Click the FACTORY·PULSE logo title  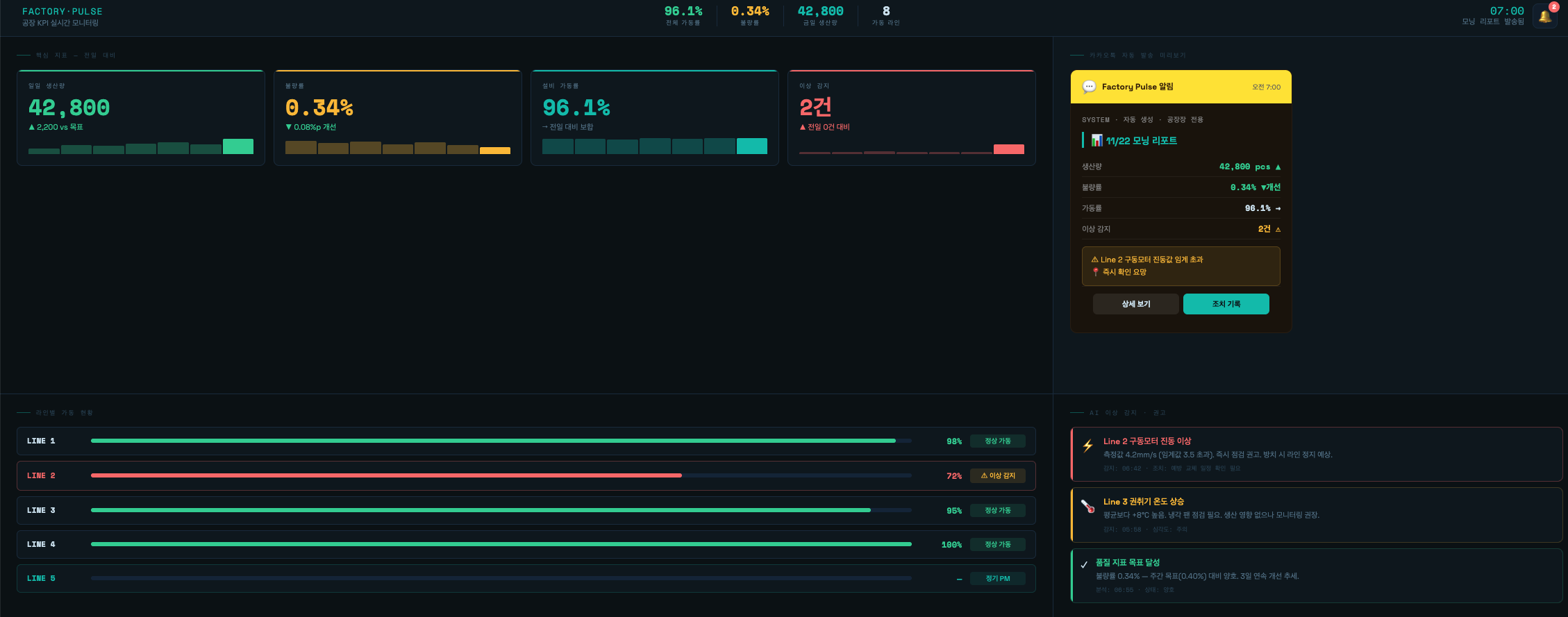(x=62, y=12)
